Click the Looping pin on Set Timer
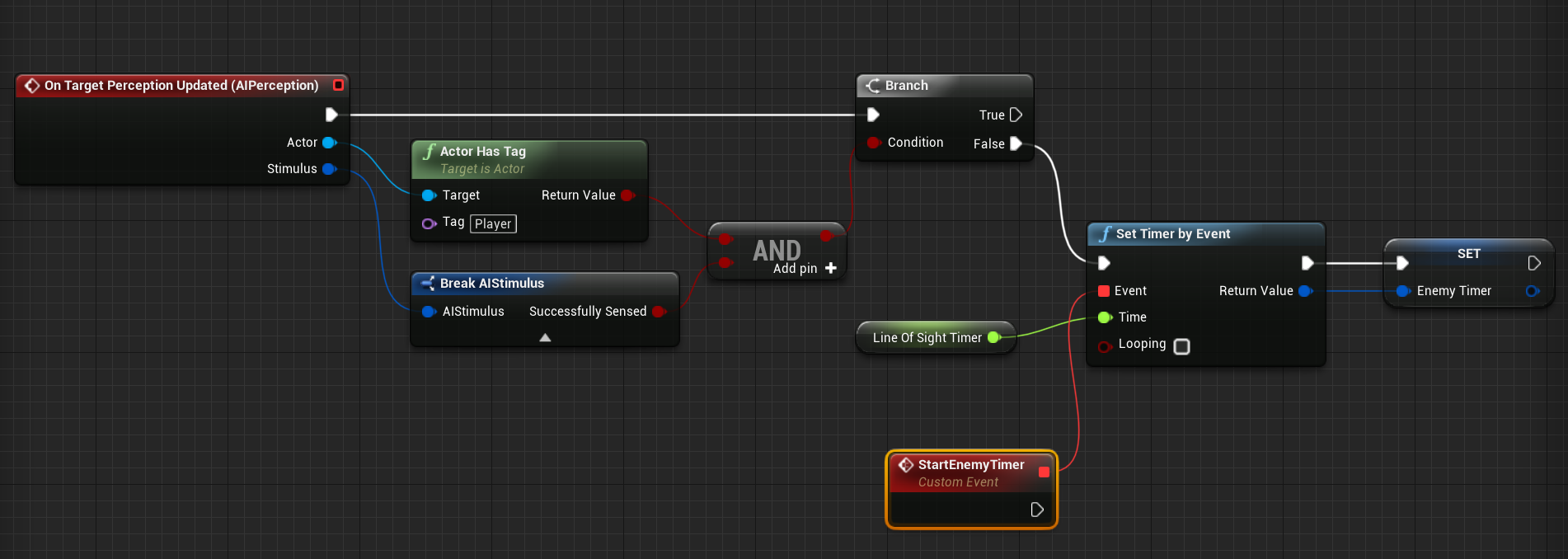 [x=1105, y=346]
